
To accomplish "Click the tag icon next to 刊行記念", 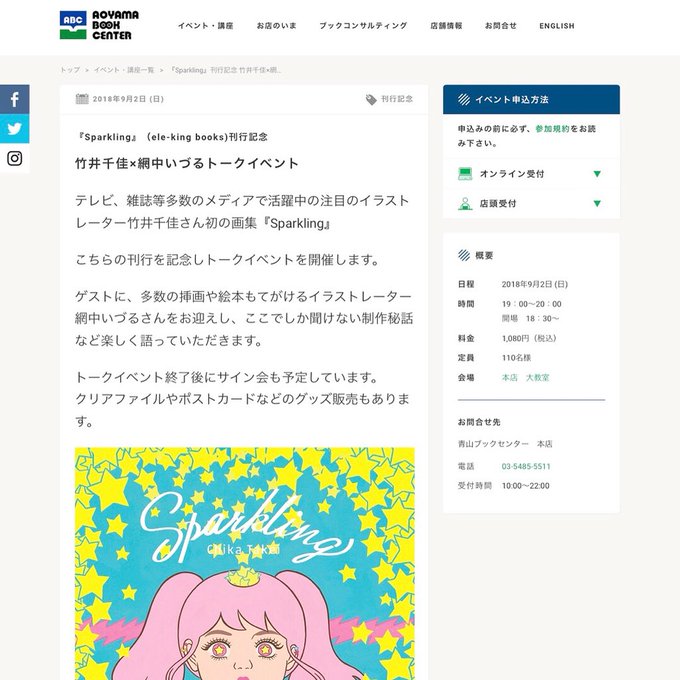I will click(x=371, y=100).
